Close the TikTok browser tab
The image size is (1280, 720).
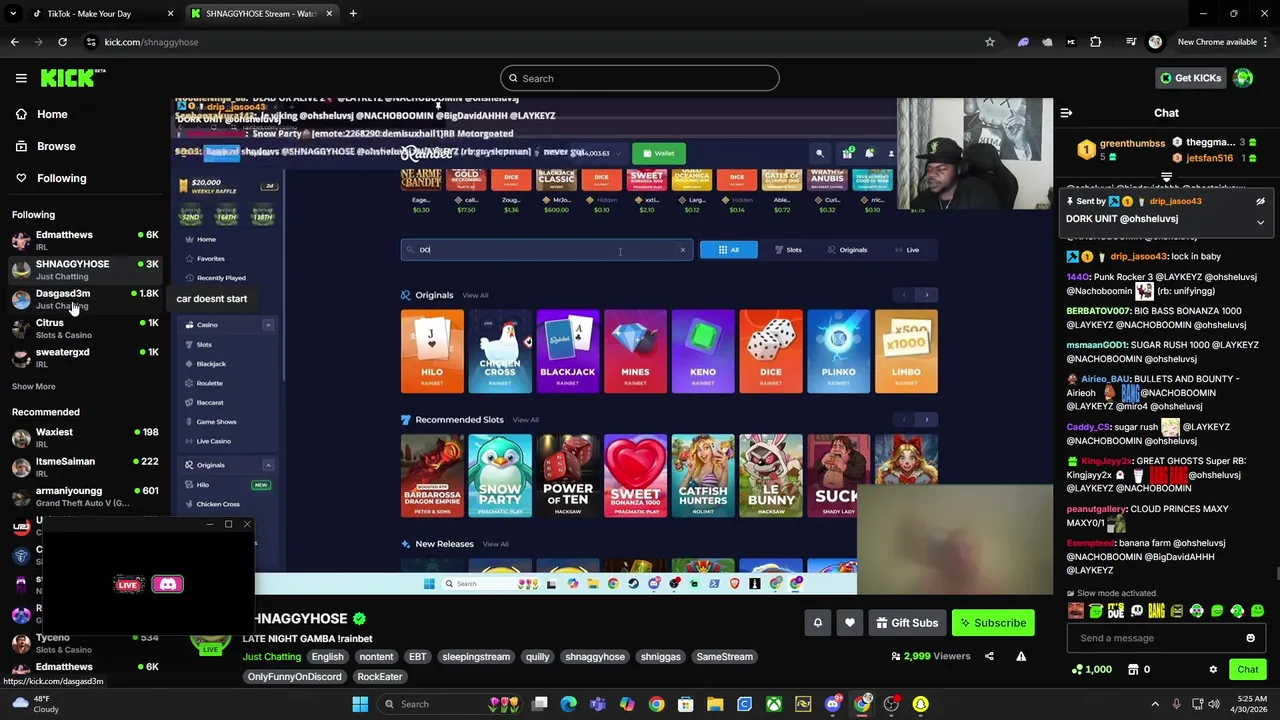tap(170, 14)
